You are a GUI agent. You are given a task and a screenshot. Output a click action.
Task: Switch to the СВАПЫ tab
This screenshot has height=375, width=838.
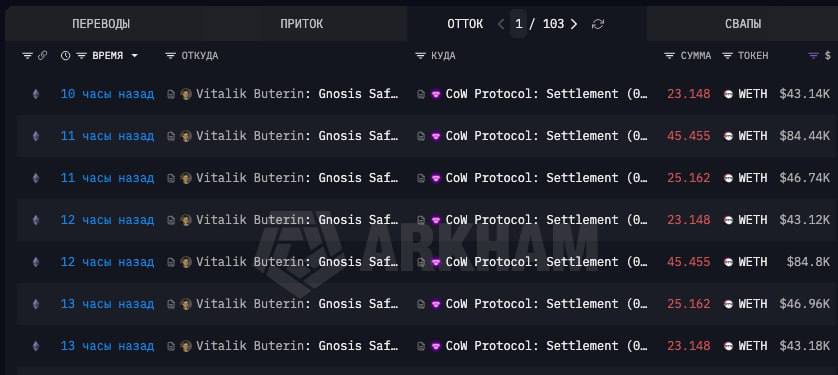tap(743, 24)
